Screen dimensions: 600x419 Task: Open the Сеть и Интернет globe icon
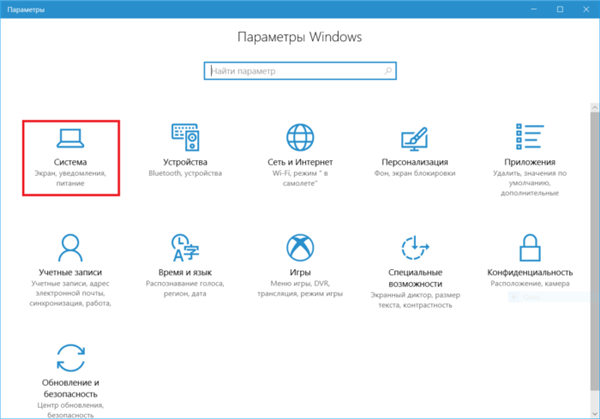pos(300,137)
